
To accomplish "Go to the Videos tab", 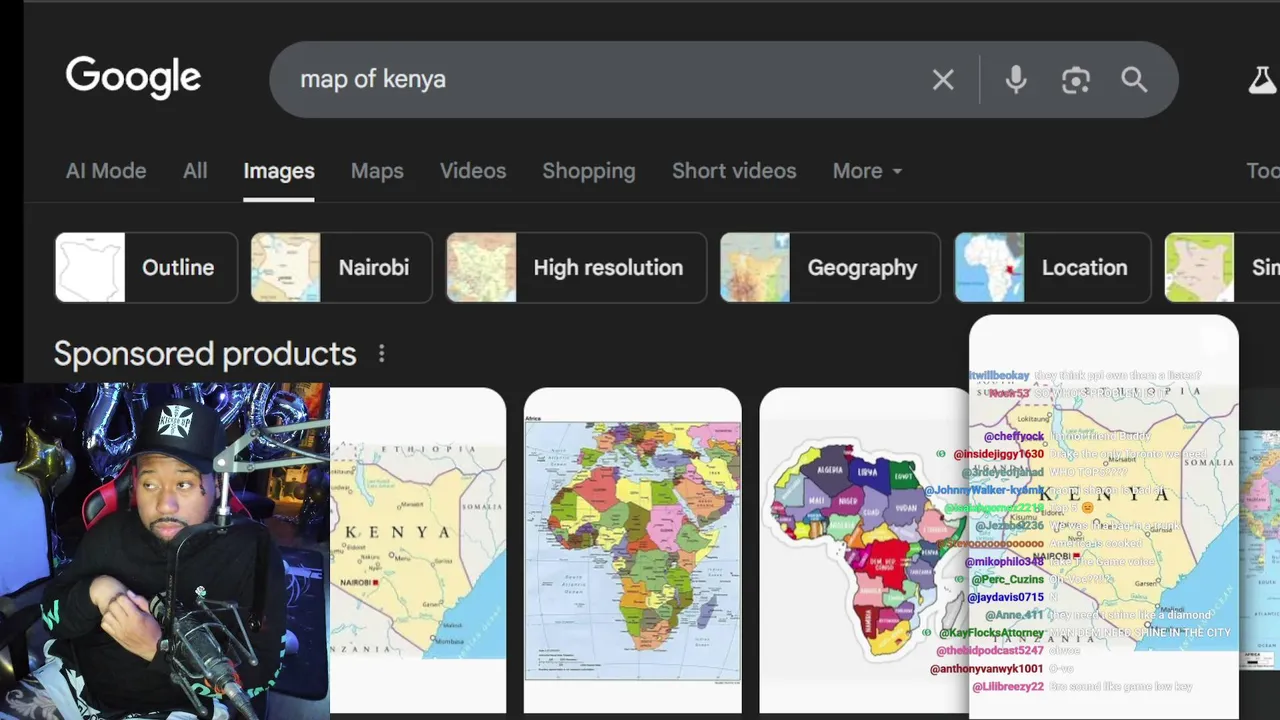I will coord(473,171).
